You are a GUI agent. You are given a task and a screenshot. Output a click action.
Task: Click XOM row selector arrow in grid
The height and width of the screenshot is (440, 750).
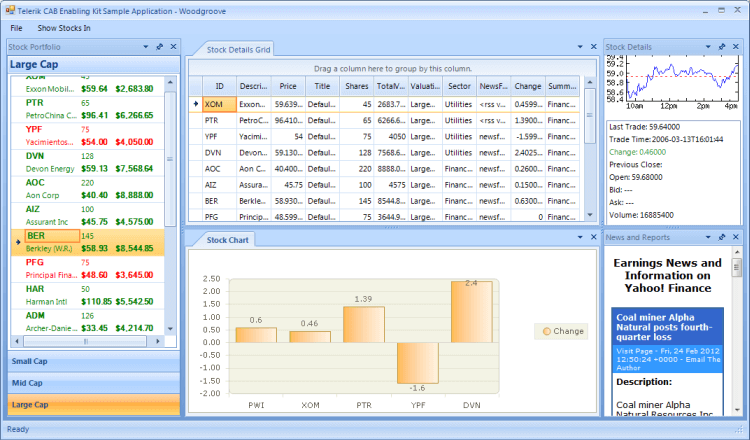196,104
